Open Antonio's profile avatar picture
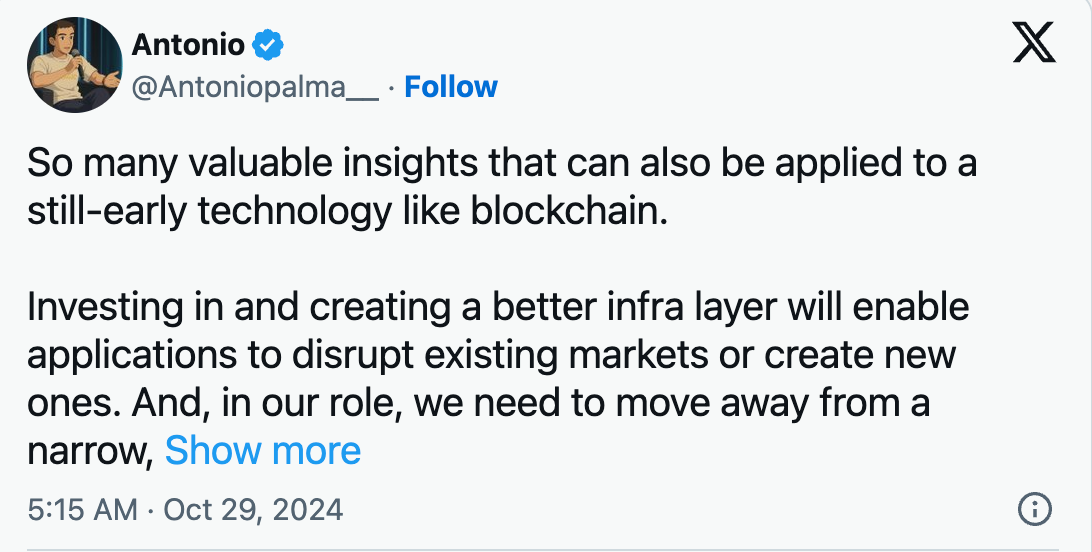 pyautogui.click(x=68, y=65)
